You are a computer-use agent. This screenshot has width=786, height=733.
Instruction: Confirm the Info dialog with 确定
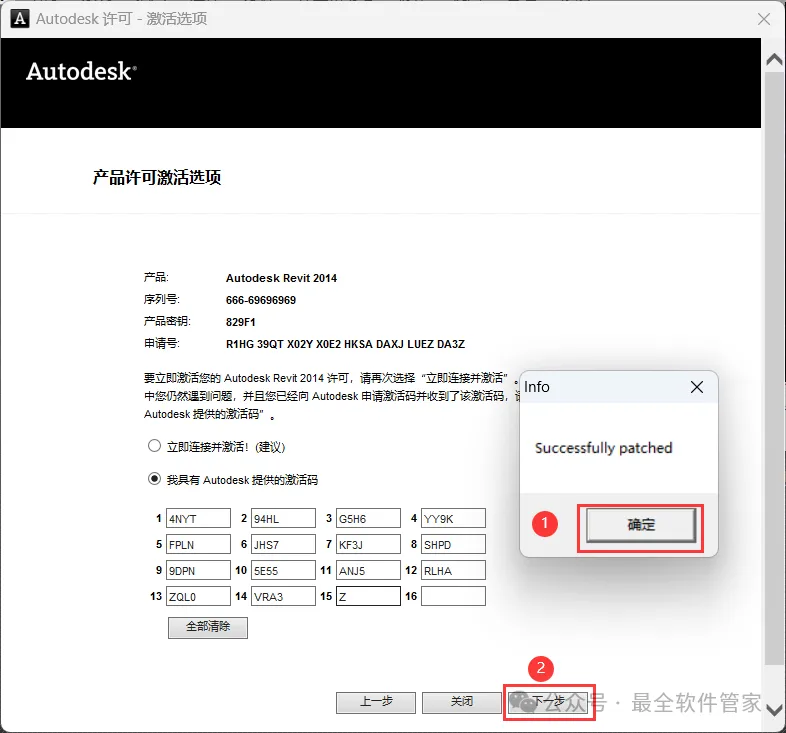click(641, 525)
